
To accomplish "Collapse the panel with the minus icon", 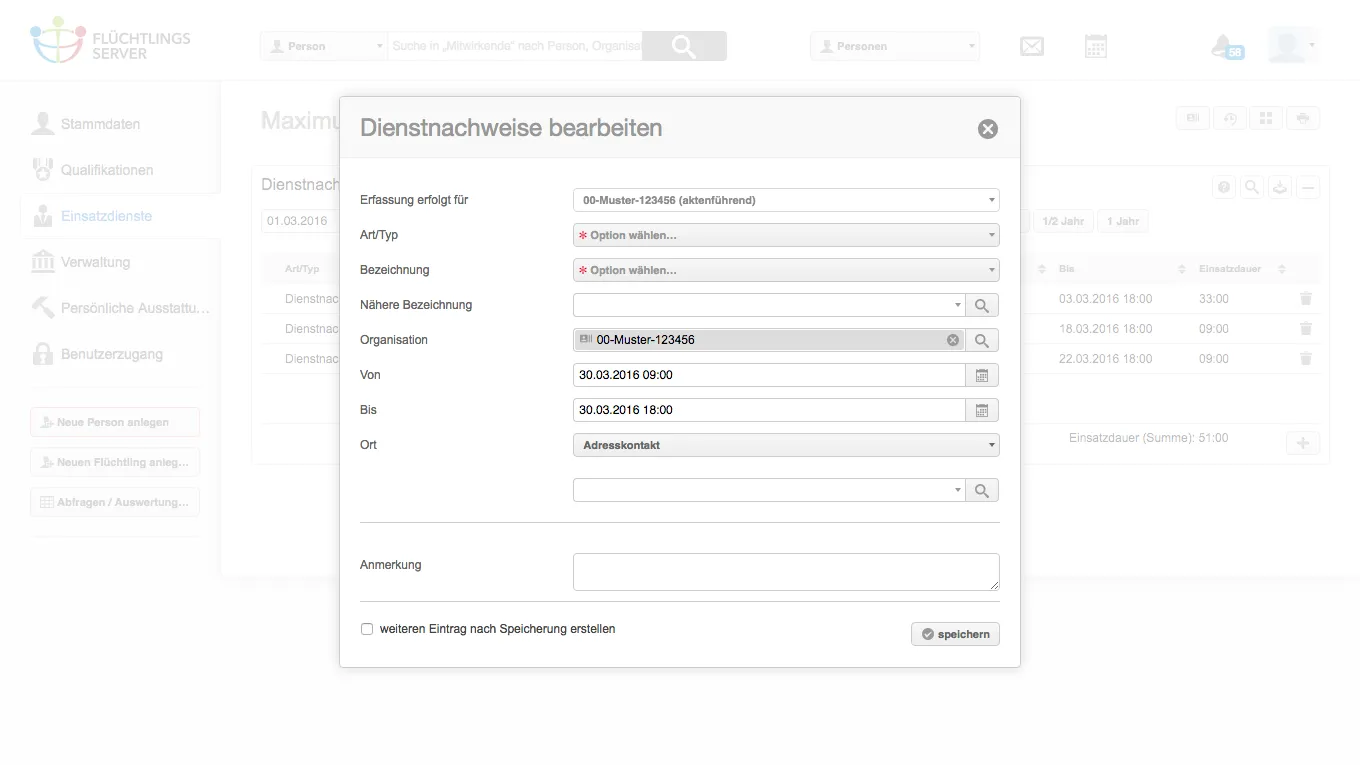I will pos(1308,187).
